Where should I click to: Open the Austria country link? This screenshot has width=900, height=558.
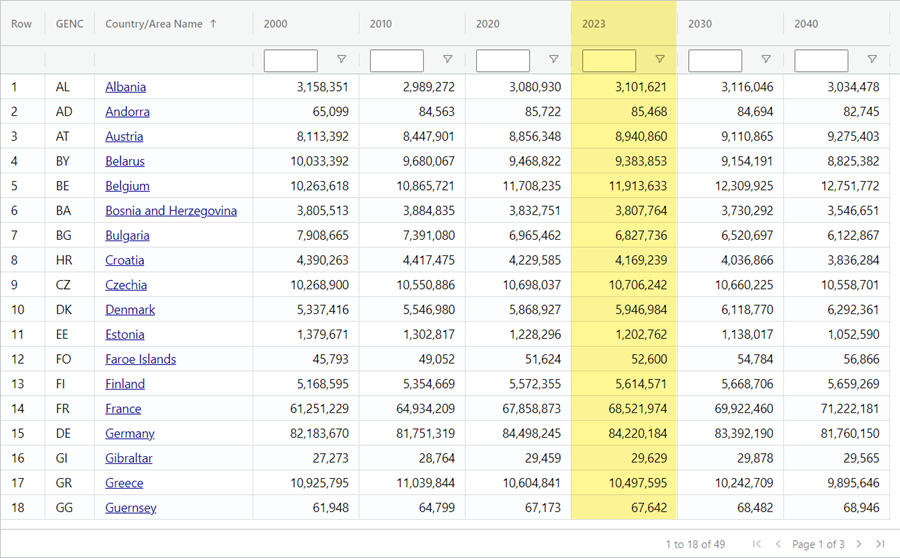(x=124, y=136)
